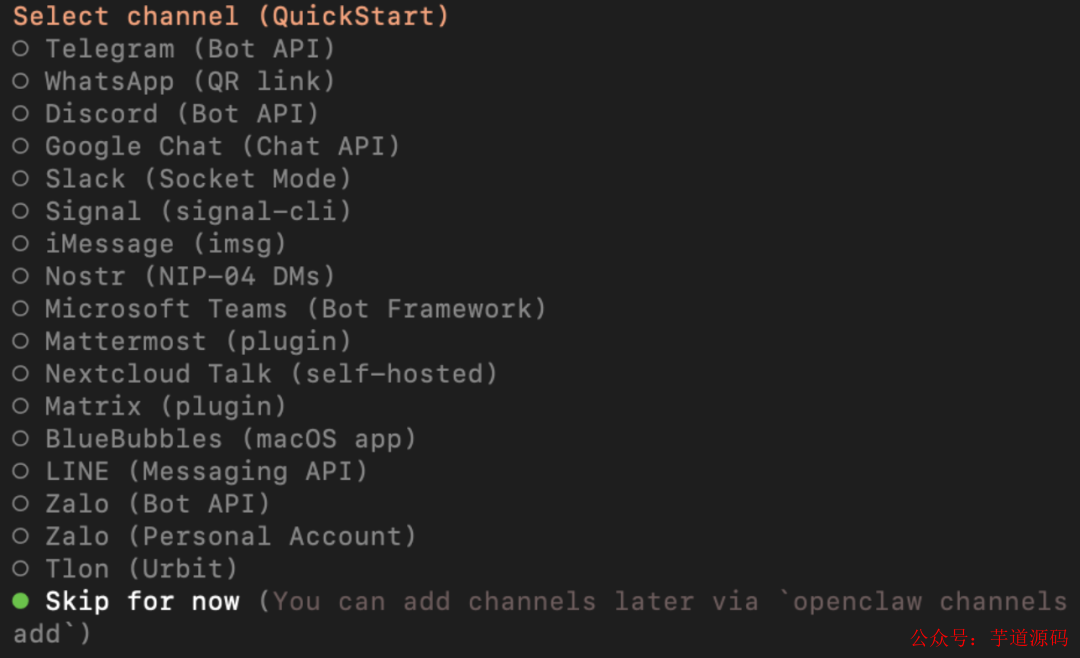
Task: Click the Select channel (QuickStart) heading
Action: tap(231, 16)
